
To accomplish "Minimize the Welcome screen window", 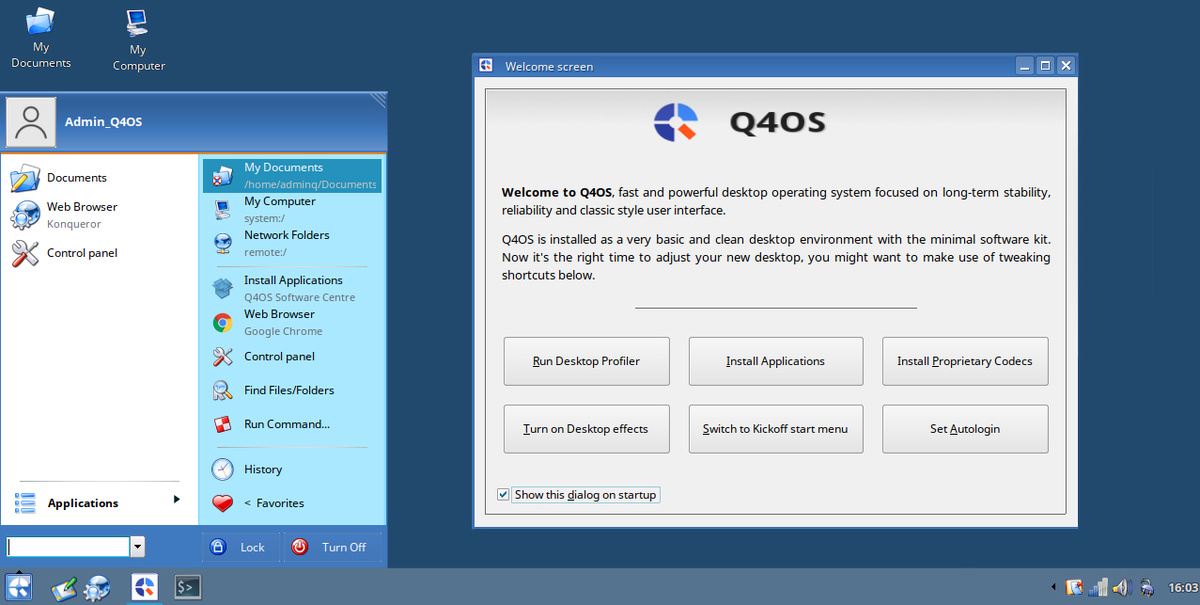I will (1025, 66).
